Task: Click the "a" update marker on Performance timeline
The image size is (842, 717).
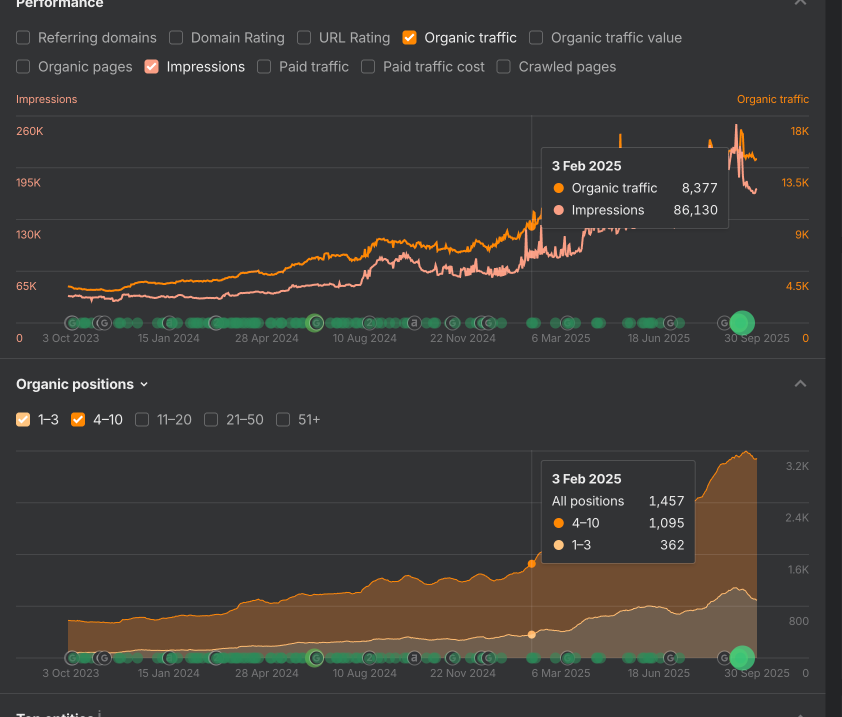Action: (x=414, y=323)
